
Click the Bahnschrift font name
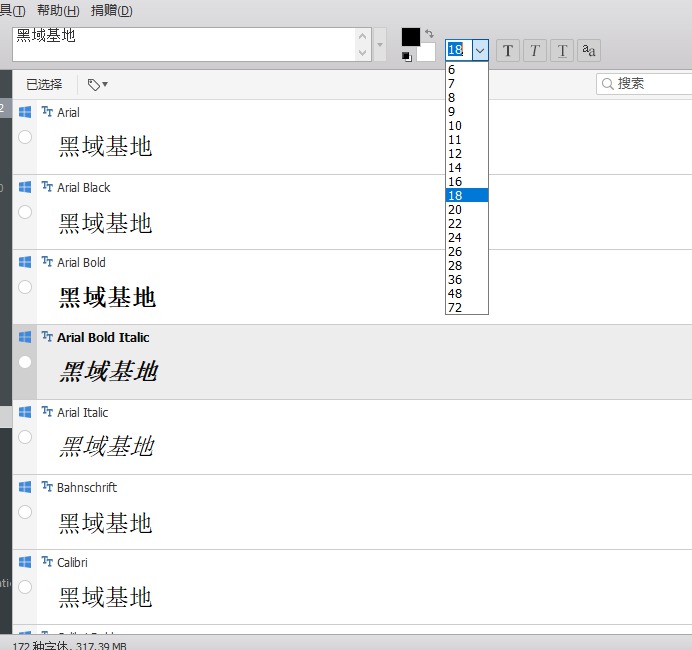click(x=87, y=488)
